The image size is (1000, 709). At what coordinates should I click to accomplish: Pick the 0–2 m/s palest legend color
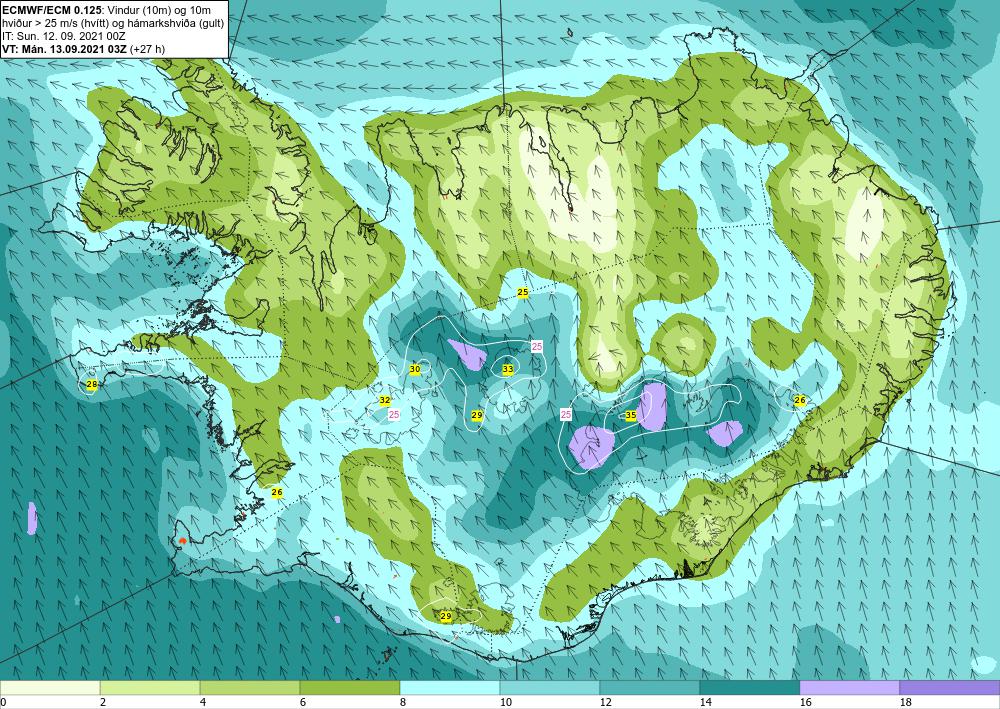(50, 687)
